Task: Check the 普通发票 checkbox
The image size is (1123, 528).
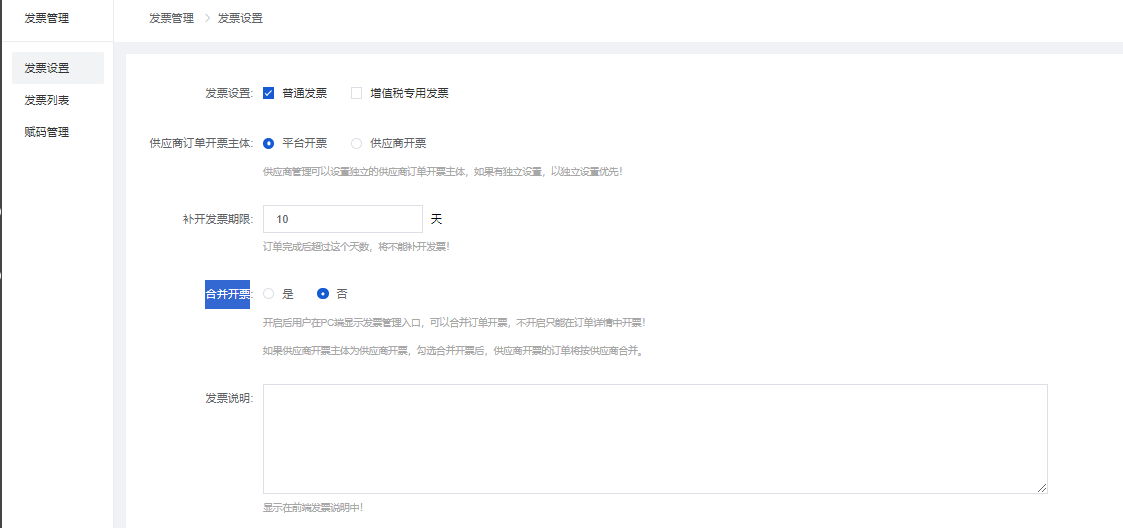Action: [x=269, y=93]
